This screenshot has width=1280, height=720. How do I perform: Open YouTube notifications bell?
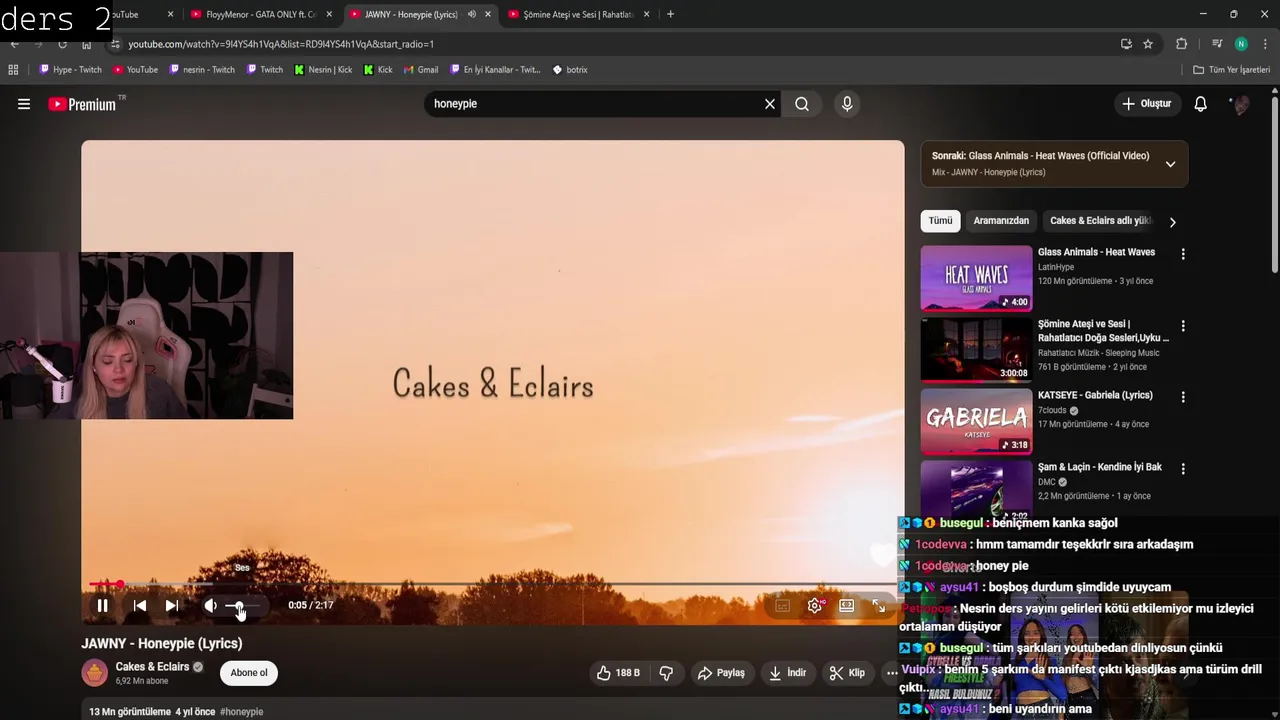click(x=1201, y=104)
